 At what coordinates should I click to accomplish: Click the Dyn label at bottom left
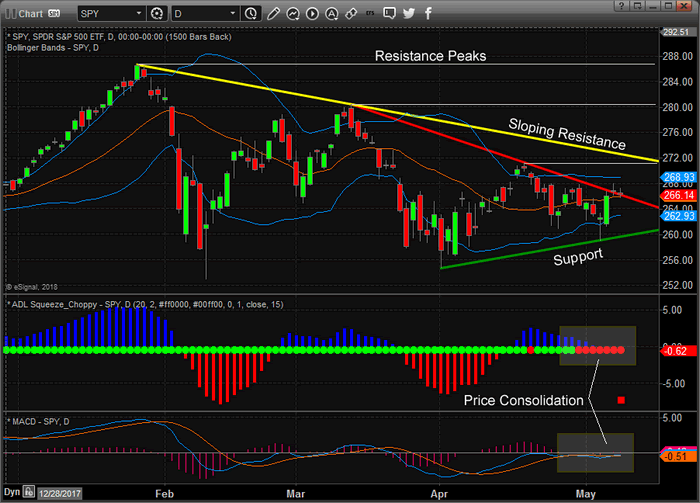coord(12,492)
